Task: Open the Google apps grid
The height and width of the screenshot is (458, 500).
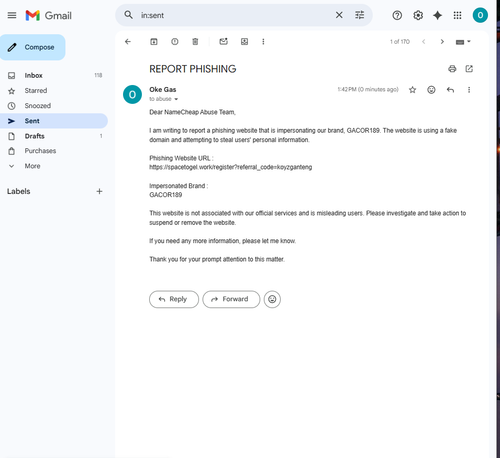Action: (457, 15)
